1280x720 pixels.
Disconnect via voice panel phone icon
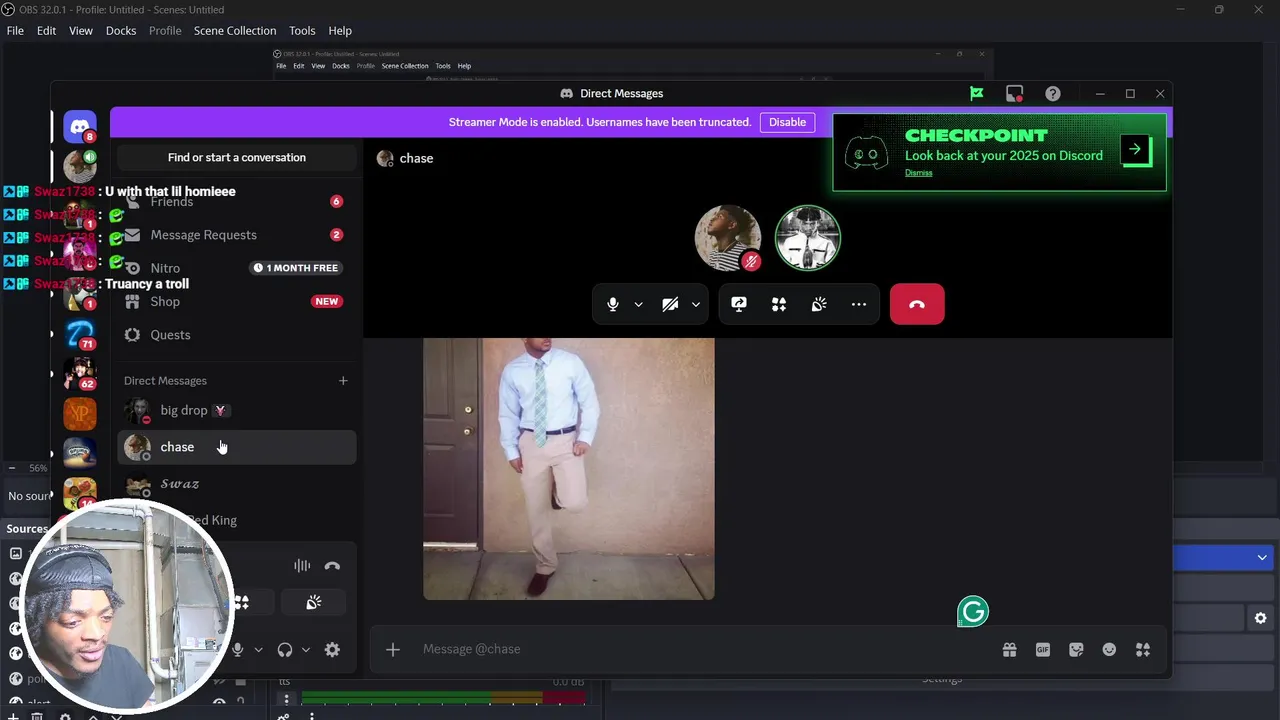click(x=332, y=566)
